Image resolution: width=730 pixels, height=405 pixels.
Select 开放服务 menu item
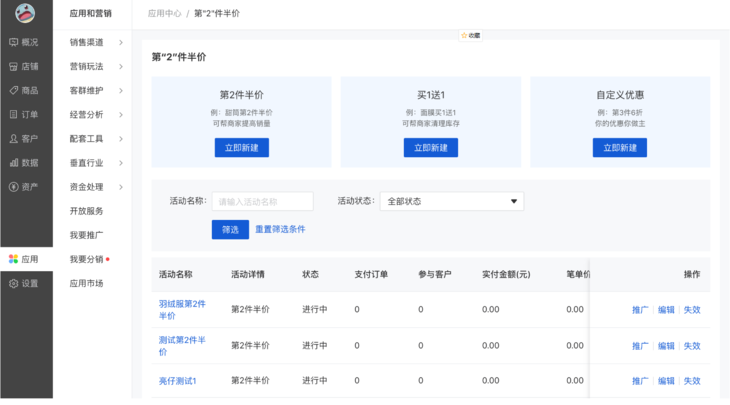86,211
